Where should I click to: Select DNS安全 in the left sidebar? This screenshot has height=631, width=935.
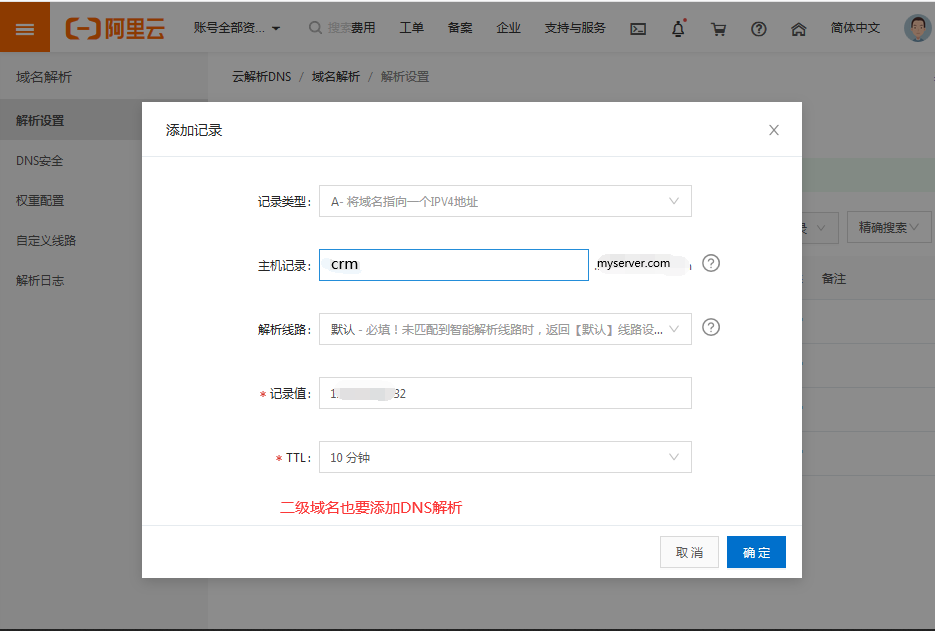(x=40, y=161)
